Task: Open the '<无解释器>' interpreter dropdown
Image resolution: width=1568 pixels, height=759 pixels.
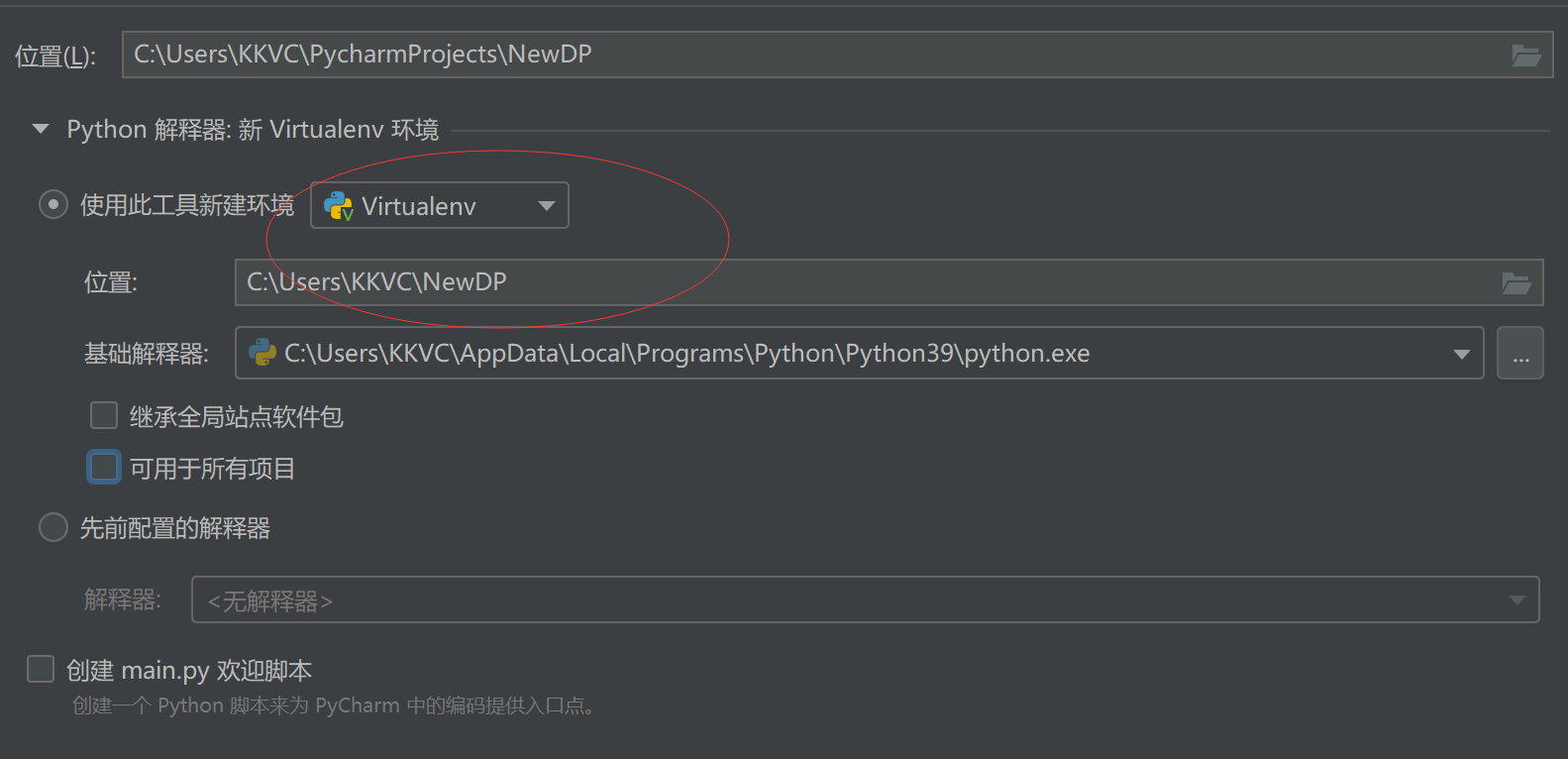Action: 865,599
